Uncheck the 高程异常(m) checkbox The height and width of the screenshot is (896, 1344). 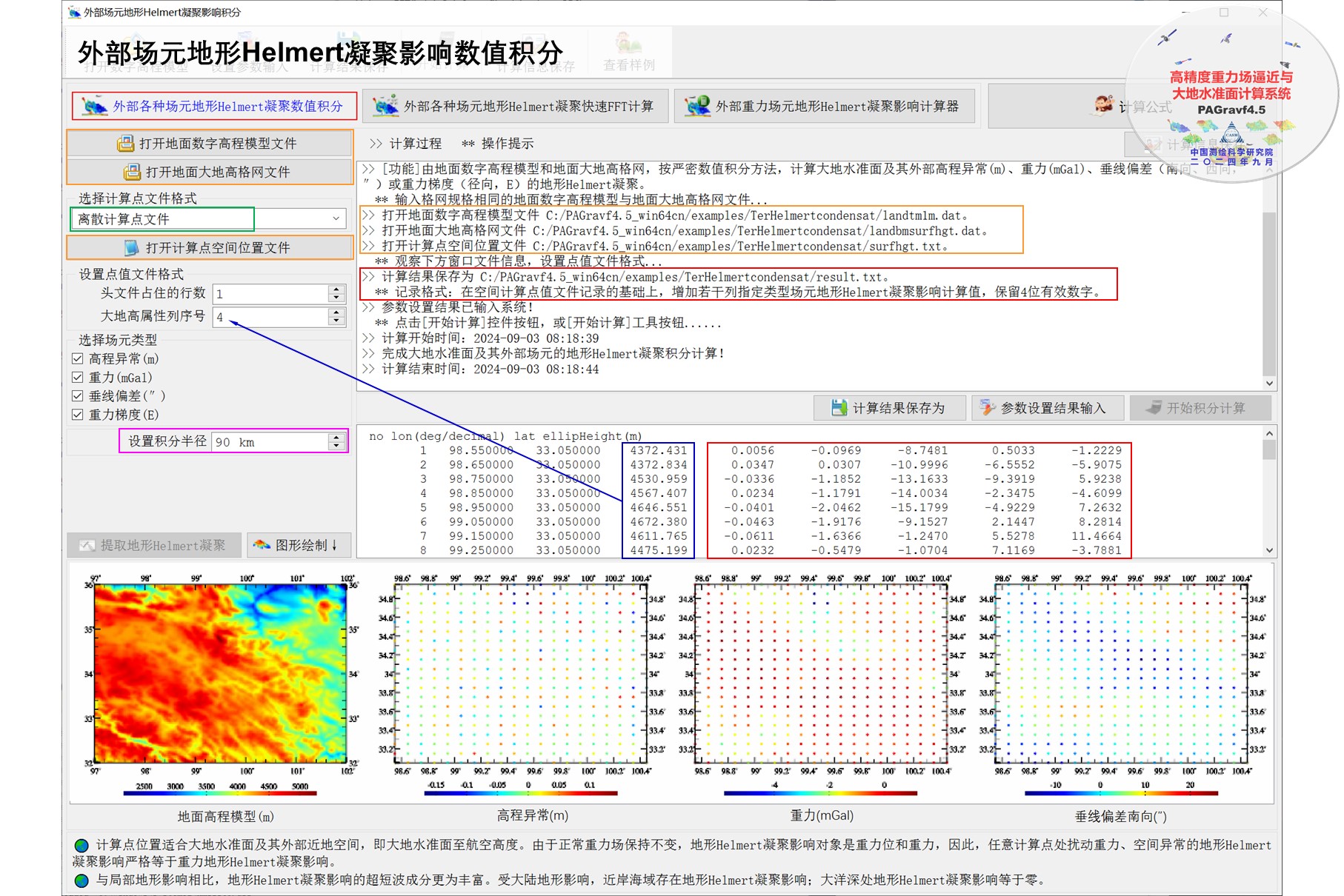tap(77, 358)
